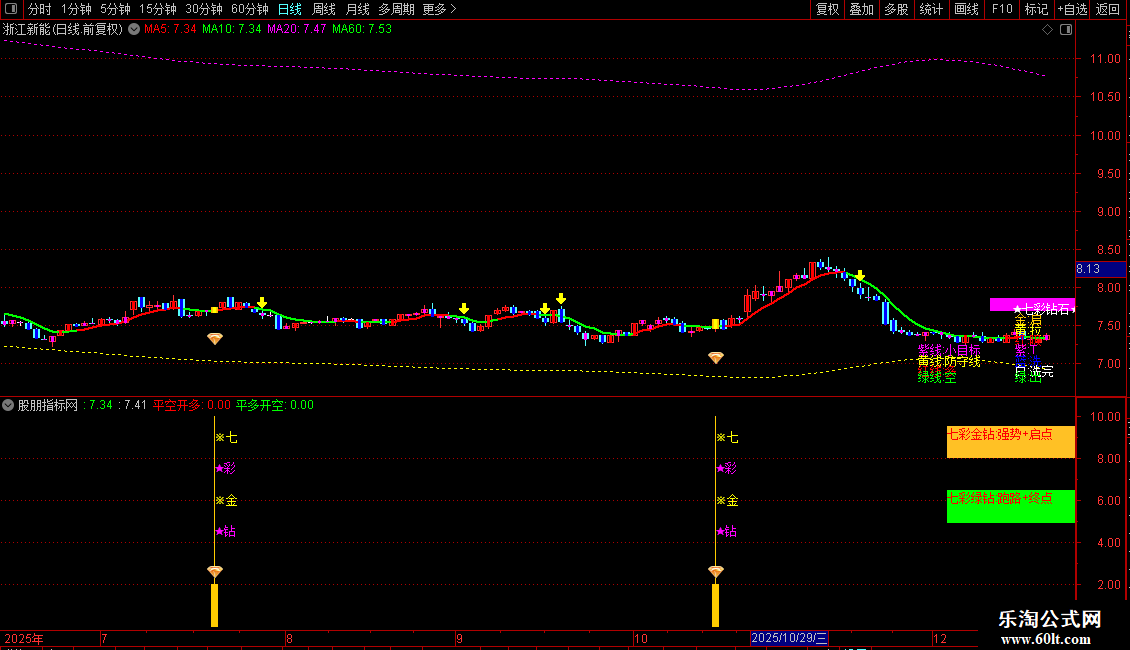Click the 平多开空: 0.00 indicator value
1130x650 pixels.
click(275, 405)
